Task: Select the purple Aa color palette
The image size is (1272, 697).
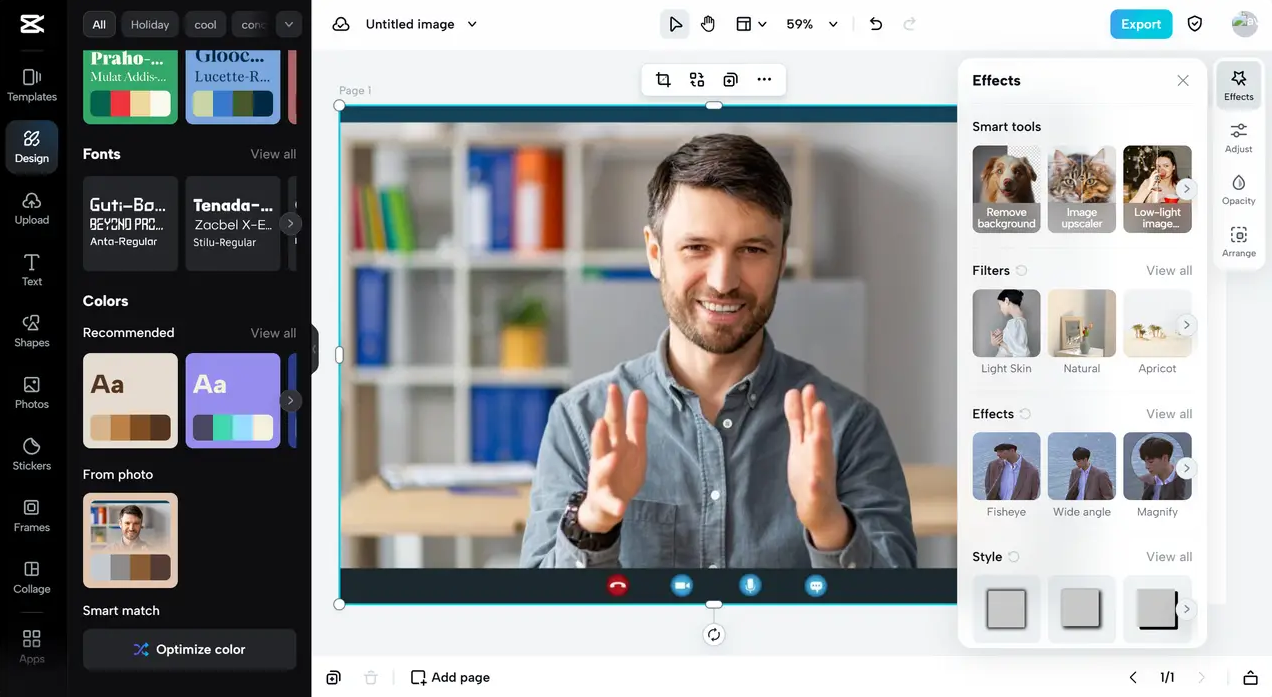Action: tap(233, 400)
